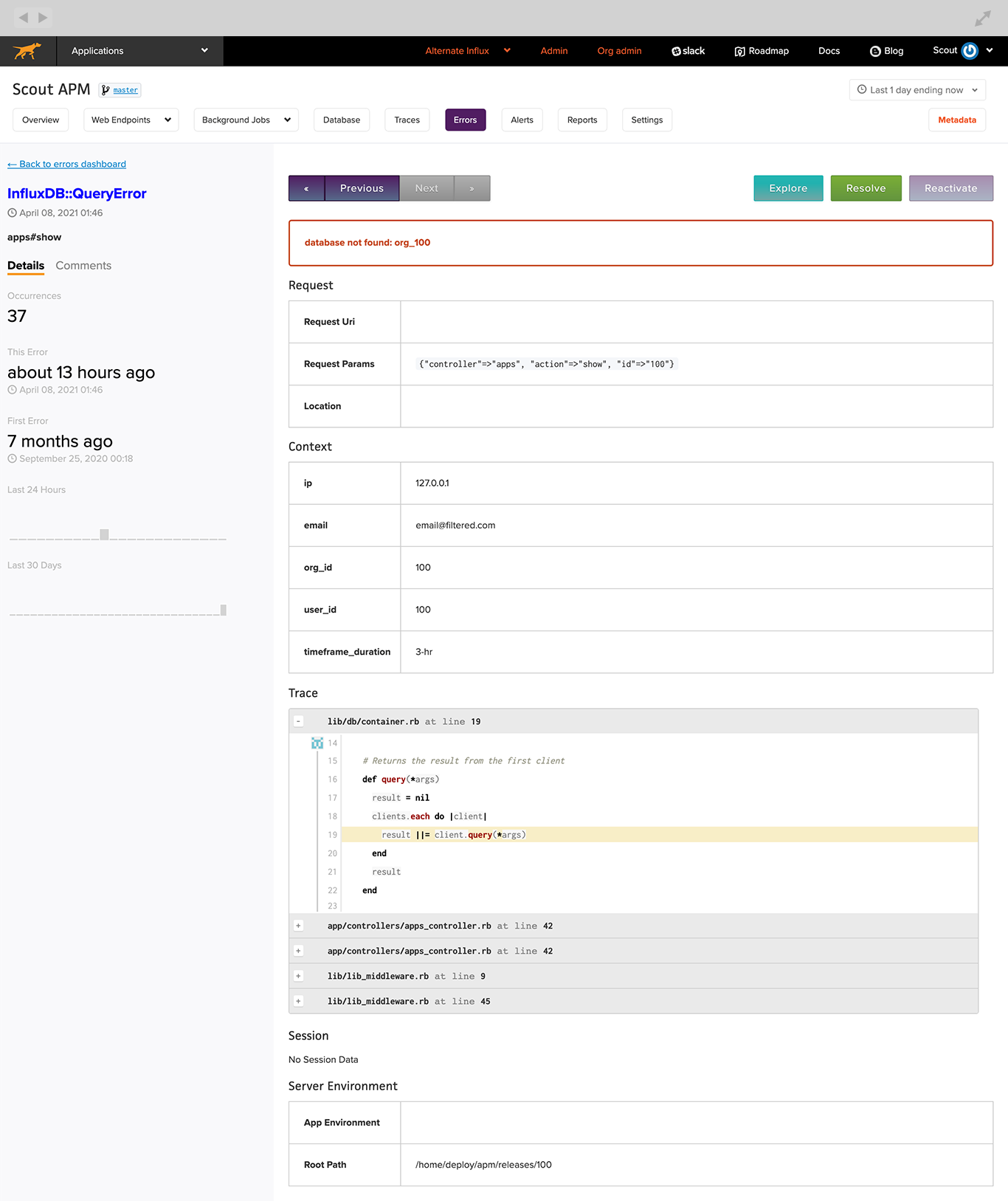
Task: Open the Traces tab
Action: pyautogui.click(x=407, y=120)
